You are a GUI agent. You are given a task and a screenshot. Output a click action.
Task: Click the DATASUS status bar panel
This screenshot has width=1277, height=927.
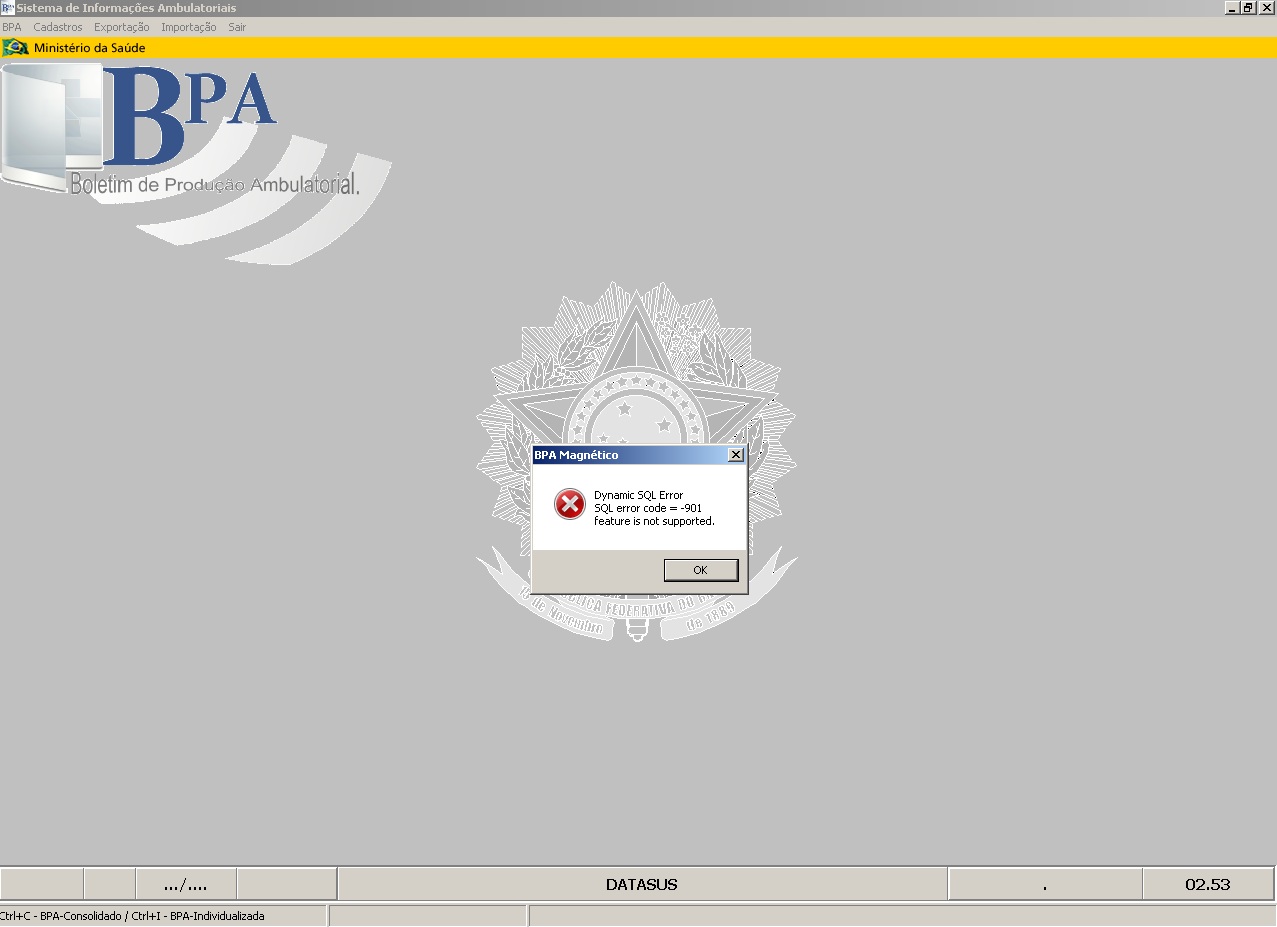click(642, 884)
